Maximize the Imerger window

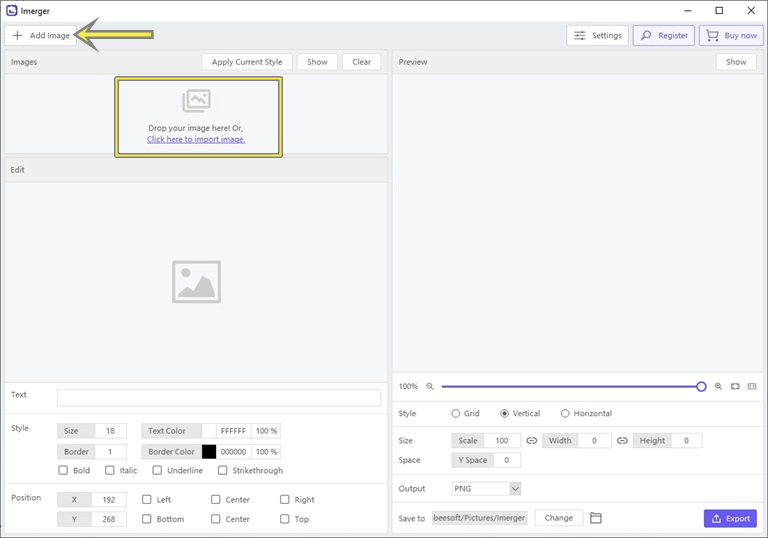point(719,10)
